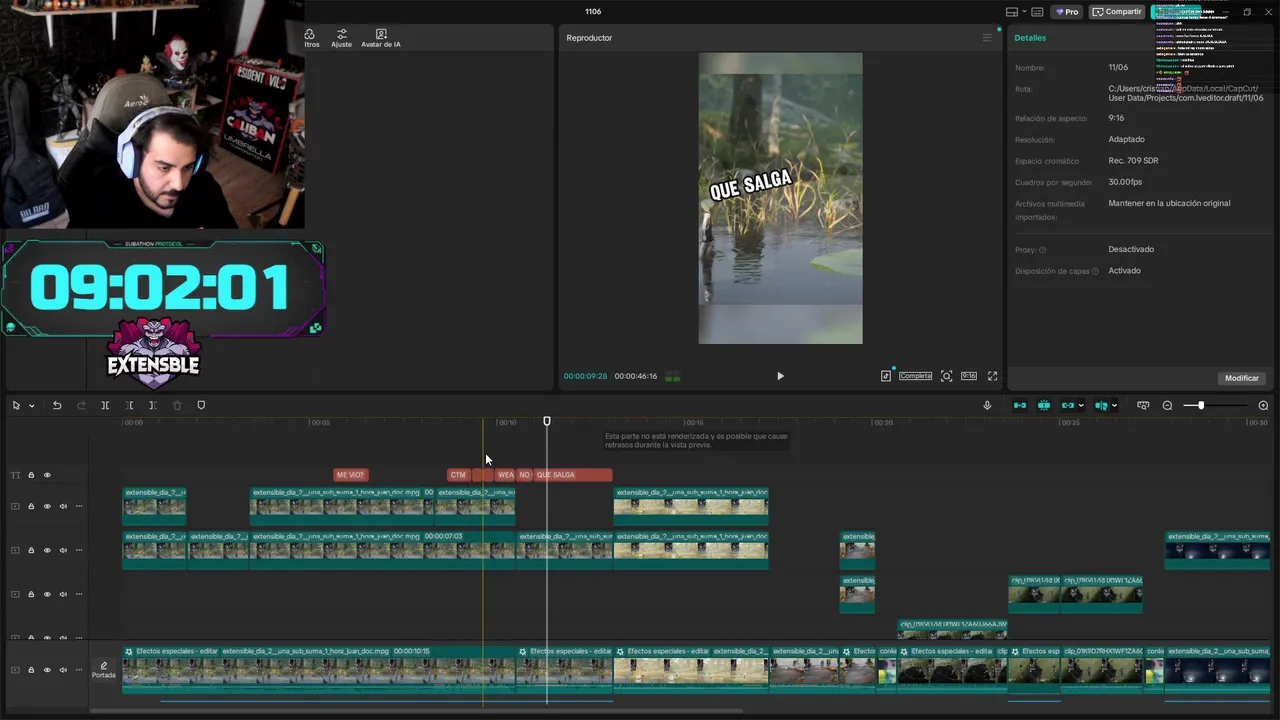Image resolution: width=1280 pixels, height=720 pixels.
Task: Open the selection tool dropdown arrow
Action: click(31, 405)
